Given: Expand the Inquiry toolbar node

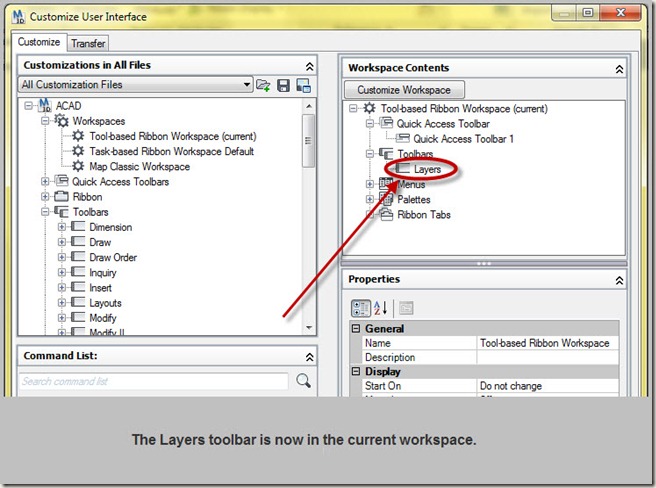Looking at the screenshot, I should point(62,272).
